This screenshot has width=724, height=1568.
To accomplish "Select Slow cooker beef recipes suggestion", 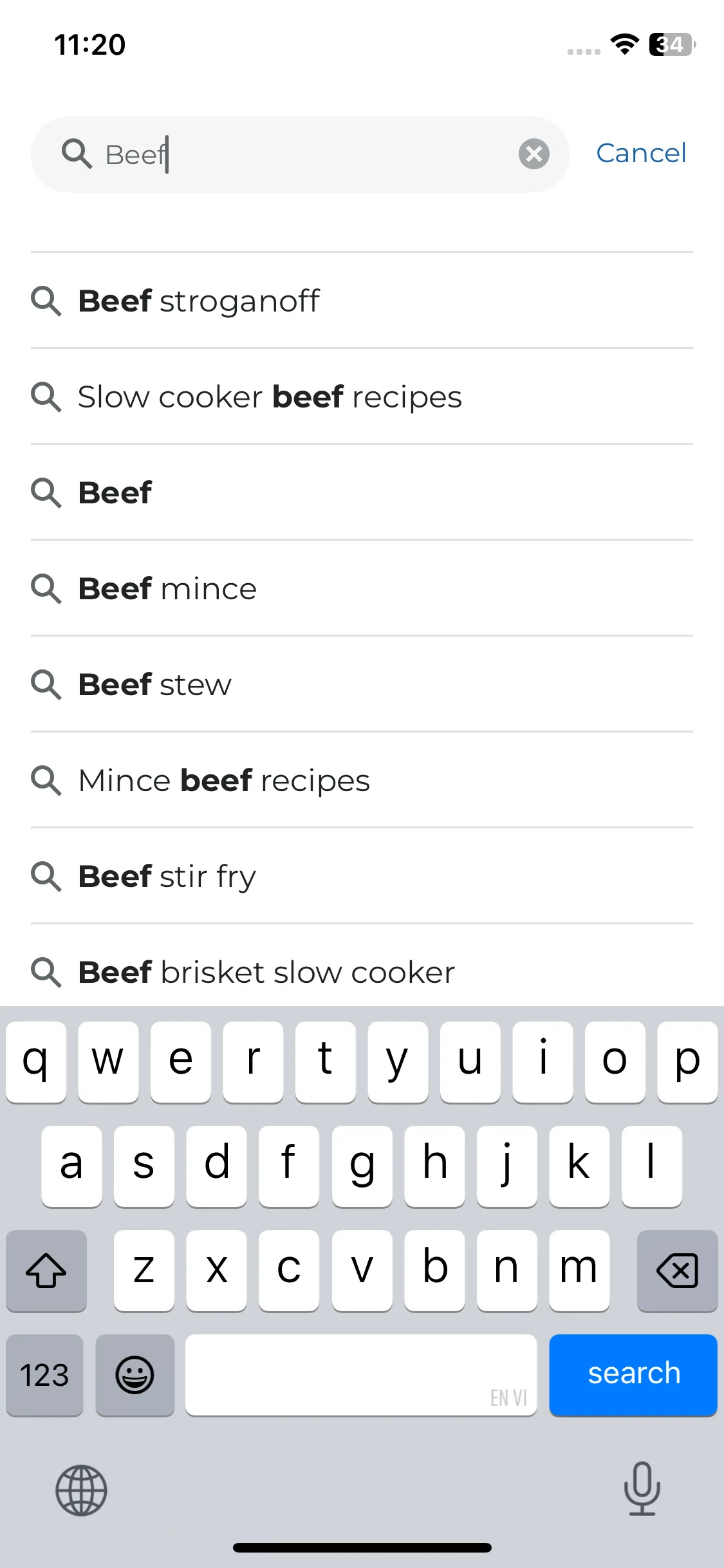I will 362,397.
